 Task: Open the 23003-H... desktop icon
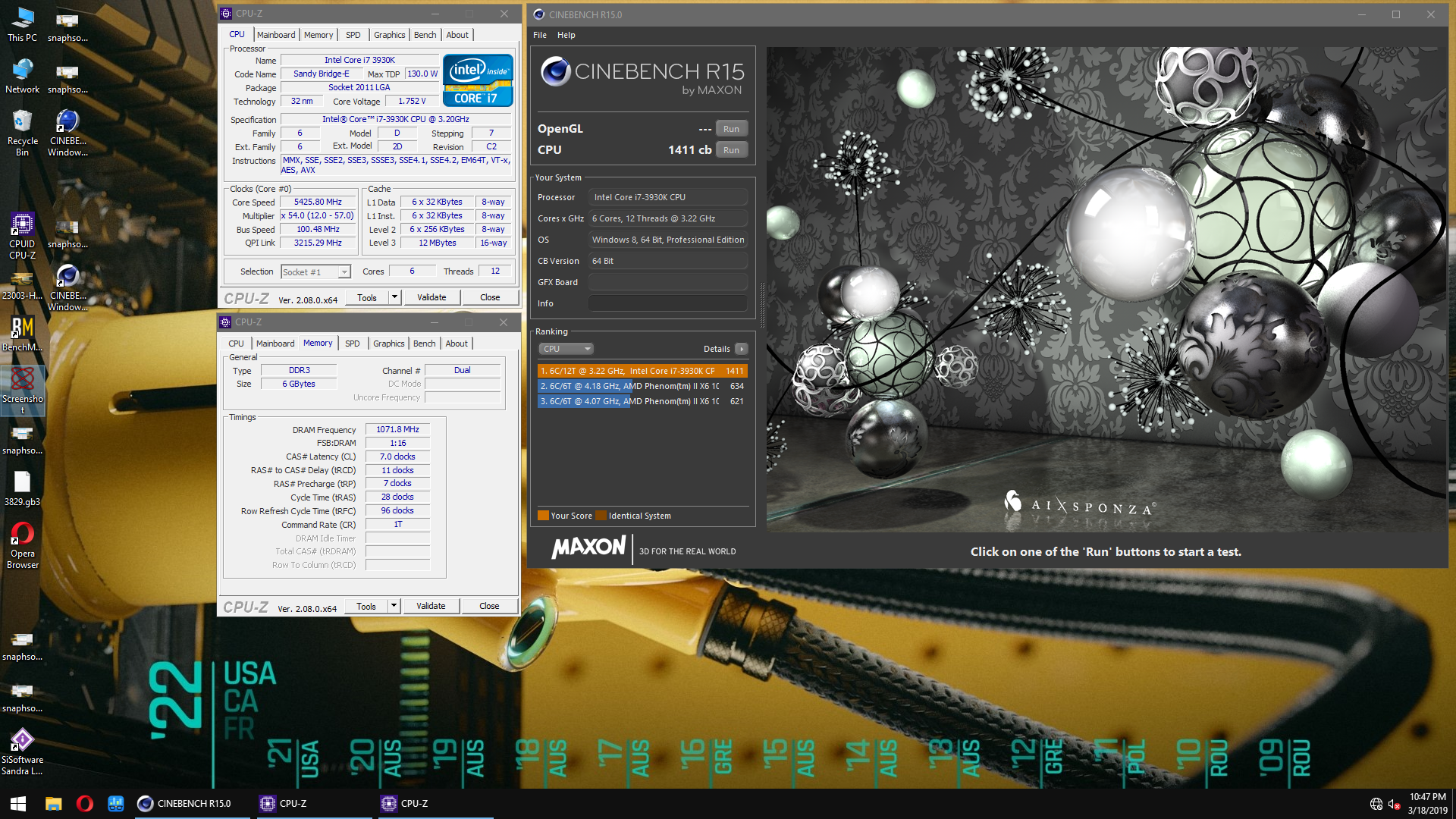(x=22, y=287)
